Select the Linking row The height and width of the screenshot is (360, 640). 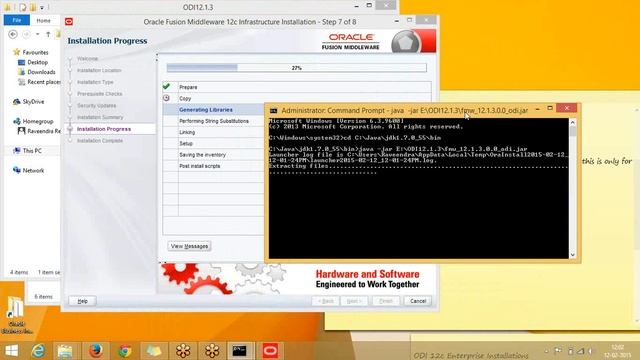click(213, 132)
